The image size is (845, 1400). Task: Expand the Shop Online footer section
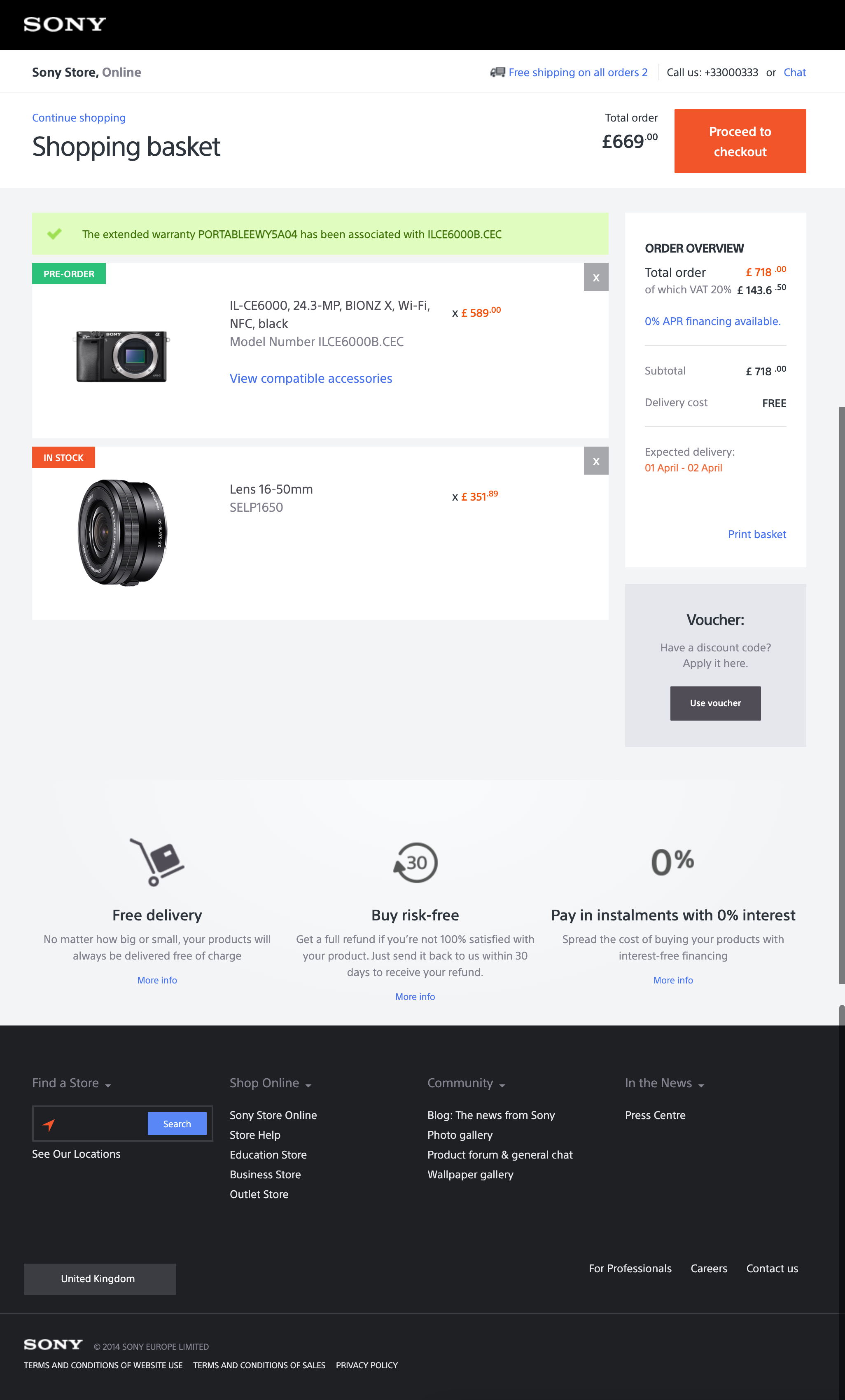tap(270, 1083)
